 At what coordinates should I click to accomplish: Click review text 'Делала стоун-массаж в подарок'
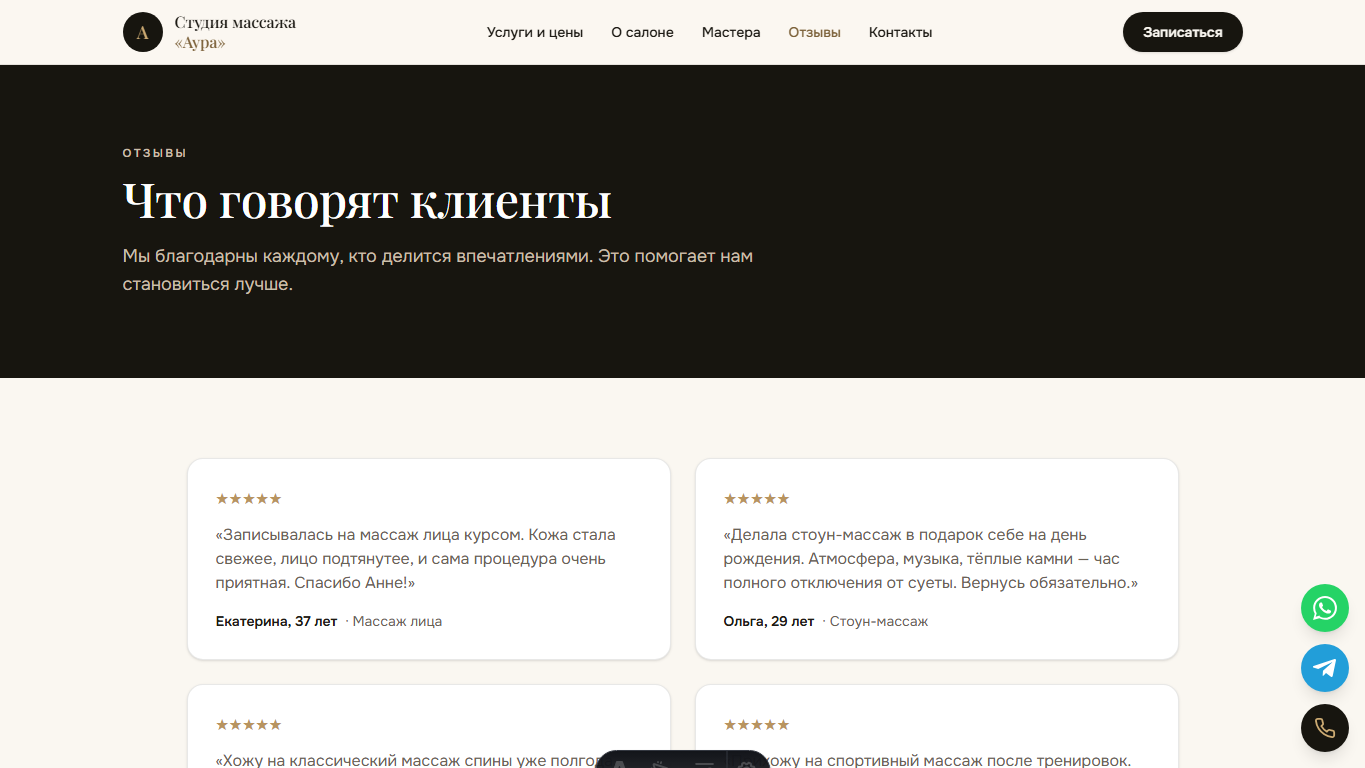tap(931, 559)
